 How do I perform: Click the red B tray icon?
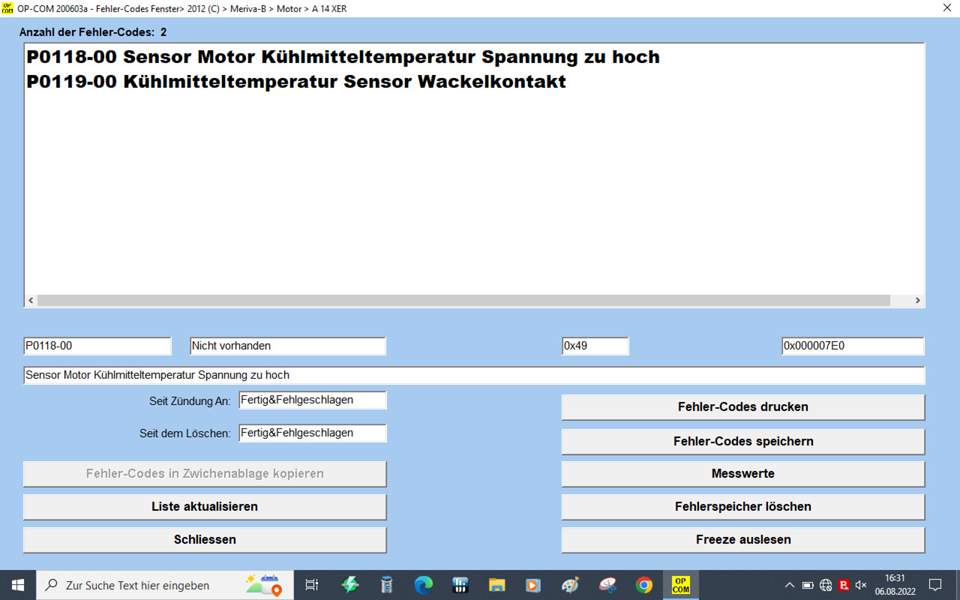coord(844,585)
